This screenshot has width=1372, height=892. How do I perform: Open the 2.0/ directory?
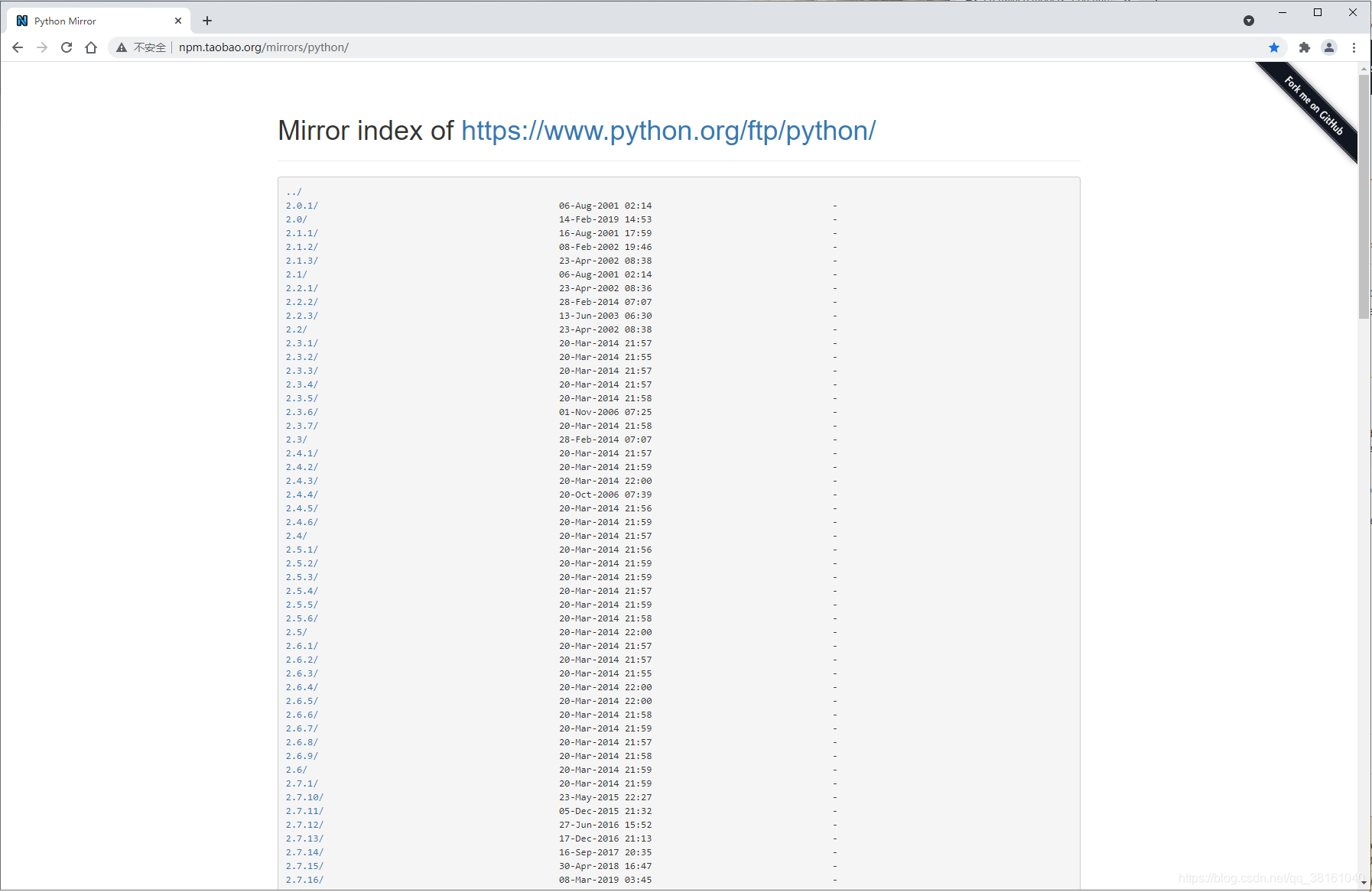point(297,219)
